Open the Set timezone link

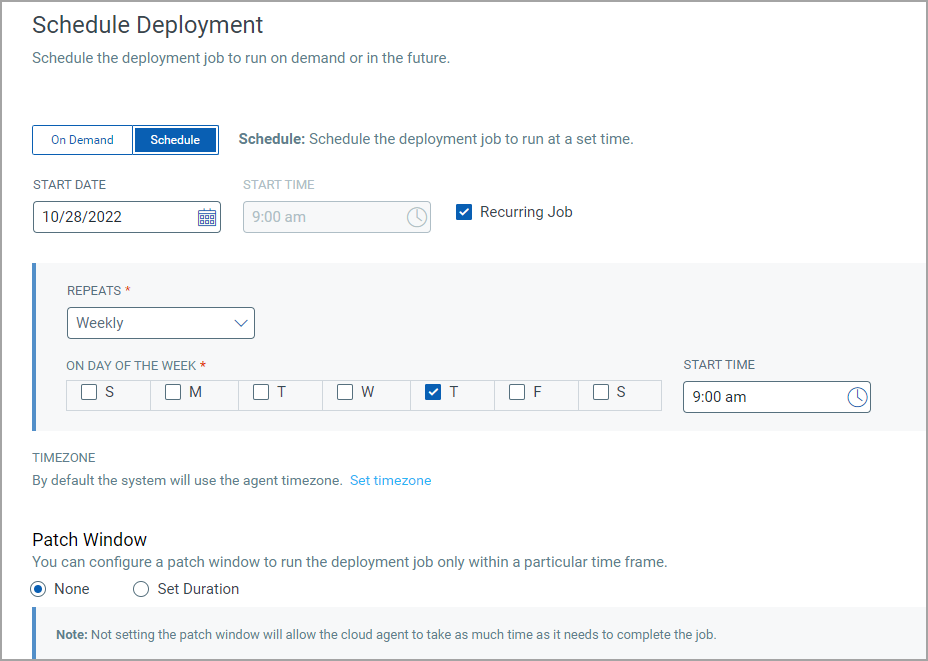coord(390,481)
